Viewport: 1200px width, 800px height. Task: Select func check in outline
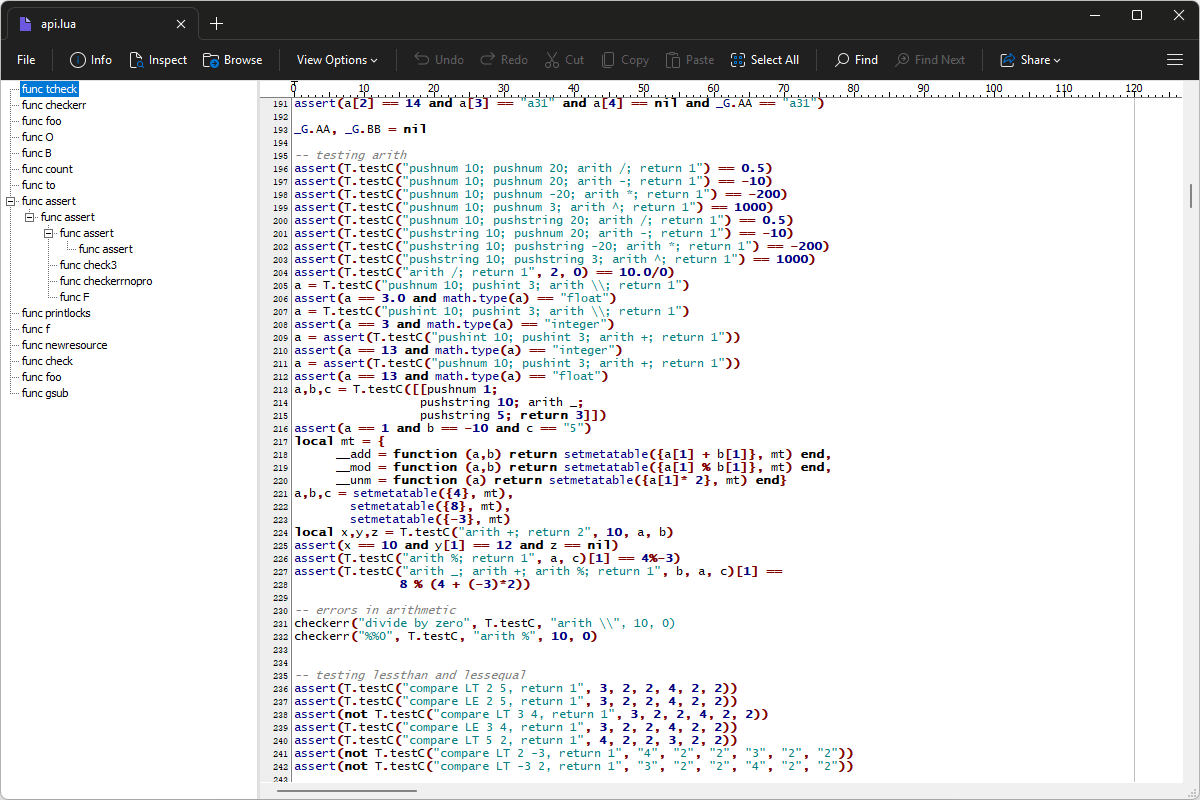[47, 361]
